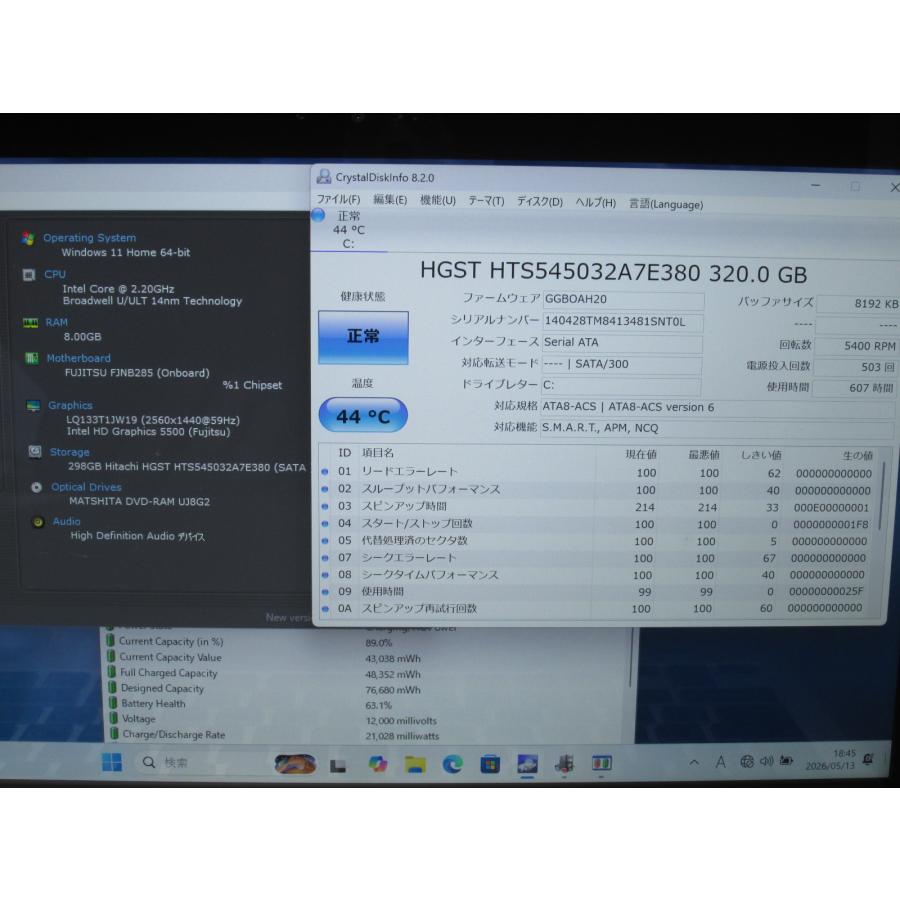Open Microsoft Store from the taskbar

490,764
